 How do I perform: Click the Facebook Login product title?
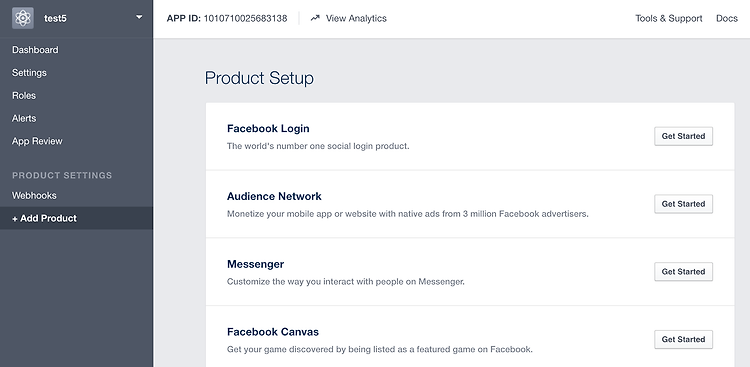268,128
